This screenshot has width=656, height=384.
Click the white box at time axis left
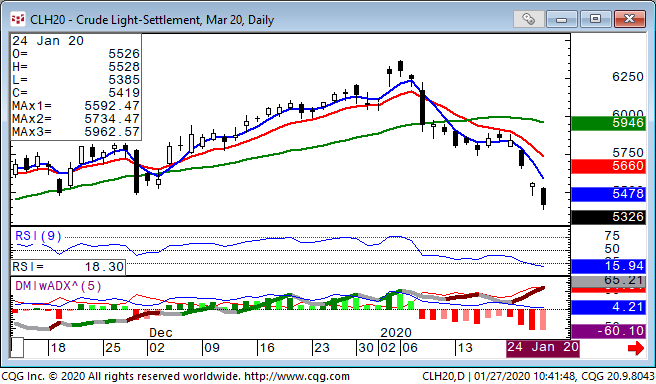17,348
